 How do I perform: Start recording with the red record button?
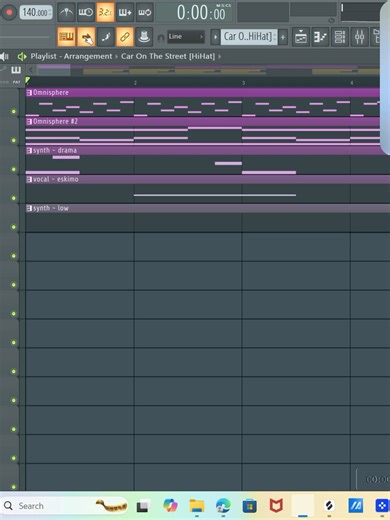[9, 13]
